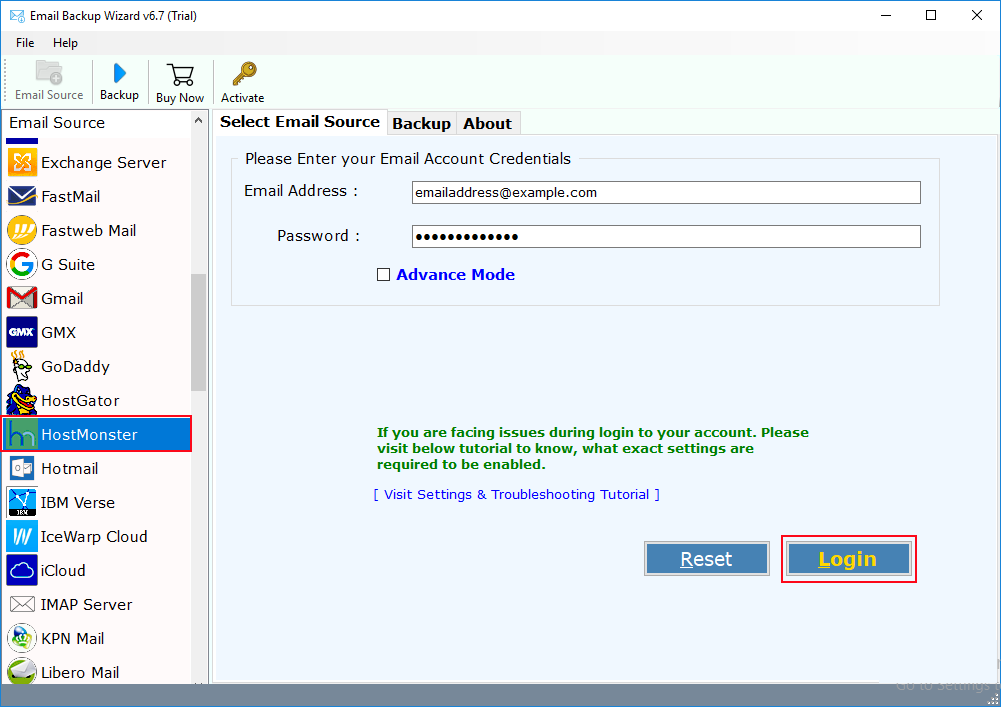
Task: Open the File menu
Action: pyautogui.click(x=25, y=43)
